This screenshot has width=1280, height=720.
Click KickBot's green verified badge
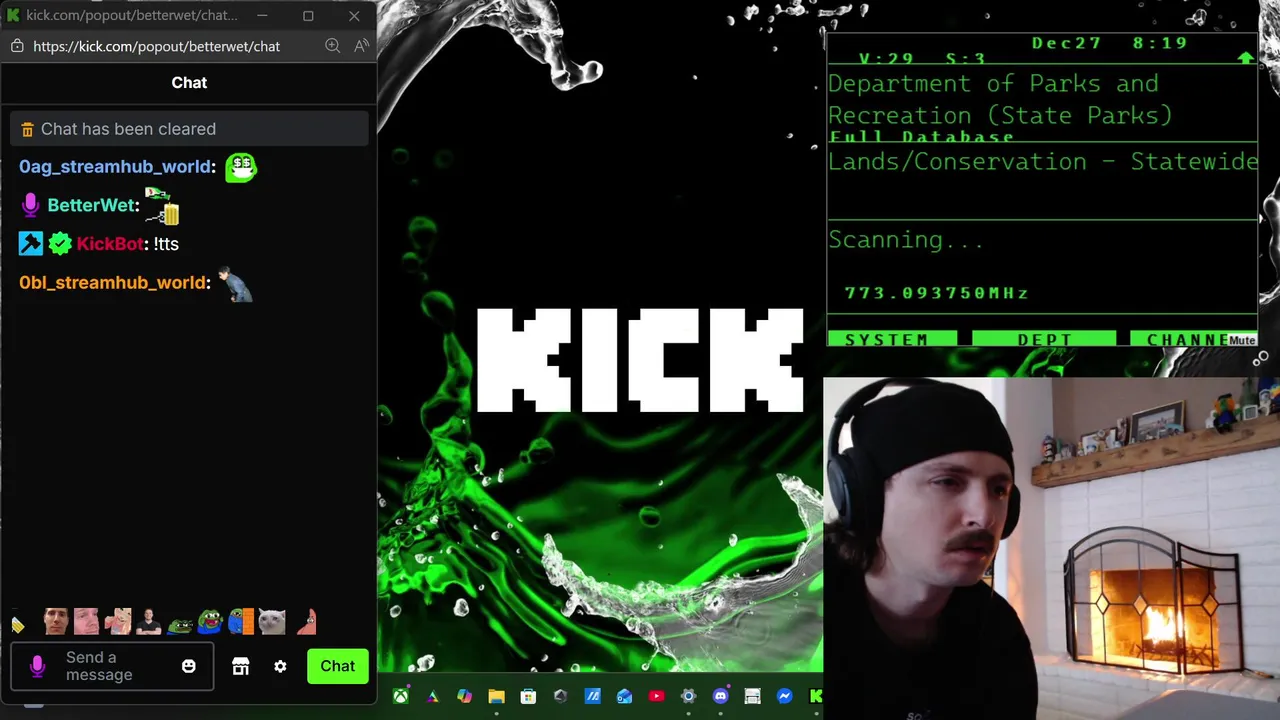click(60, 243)
